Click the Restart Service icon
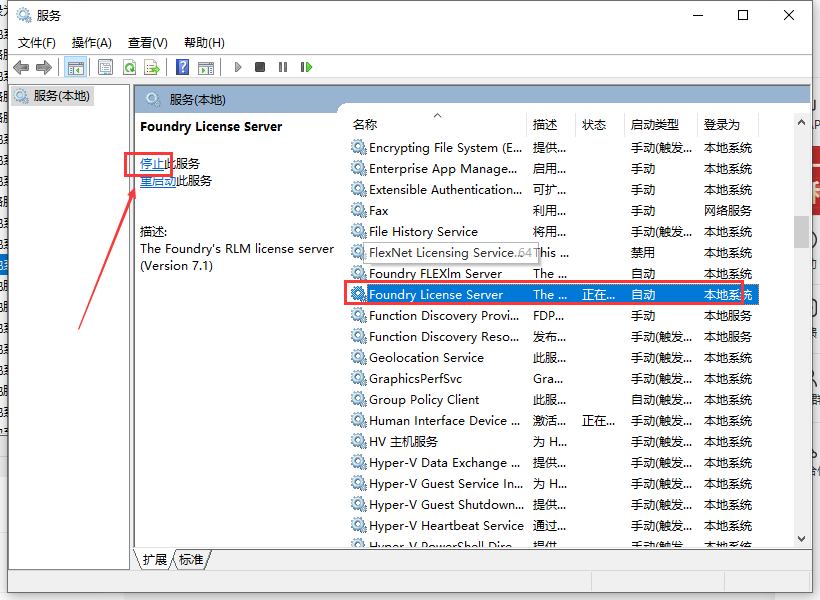820x600 pixels. [x=306, y=67]
